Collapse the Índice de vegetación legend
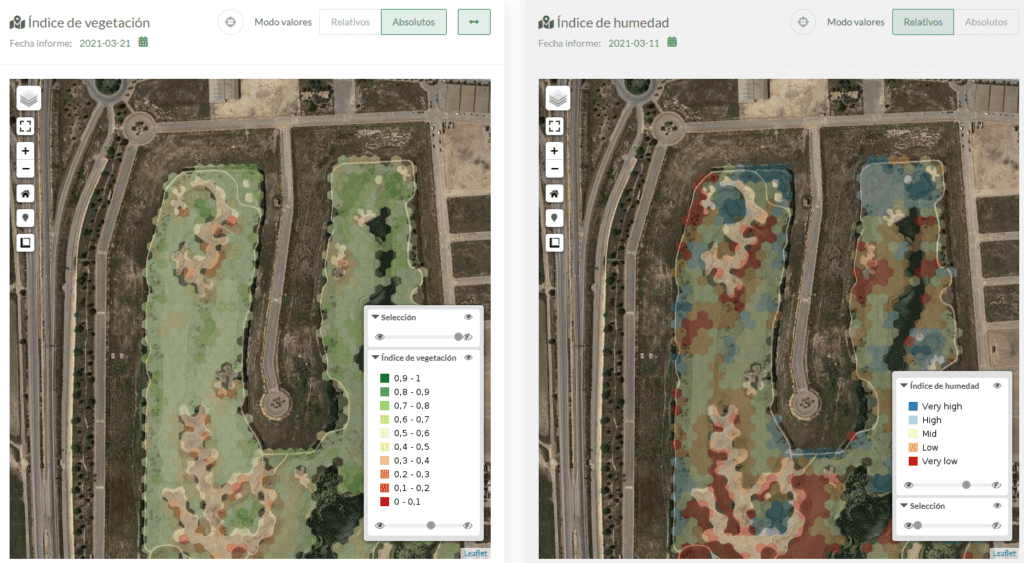The height and width of the screenshot is (563, 1024). [376, 358]
